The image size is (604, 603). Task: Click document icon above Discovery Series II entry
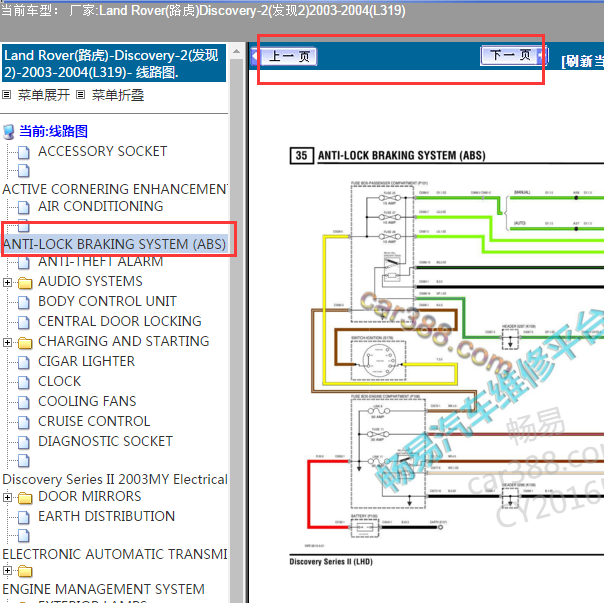[23, 460]
